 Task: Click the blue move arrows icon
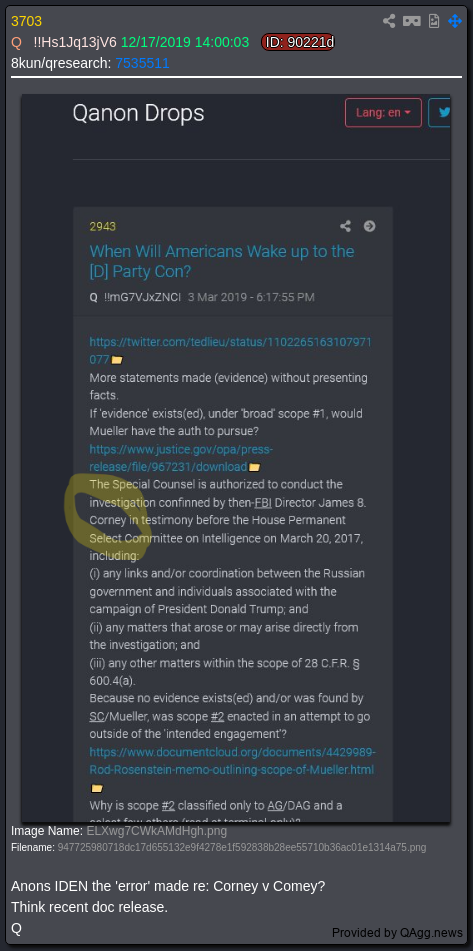coord(455,21)
